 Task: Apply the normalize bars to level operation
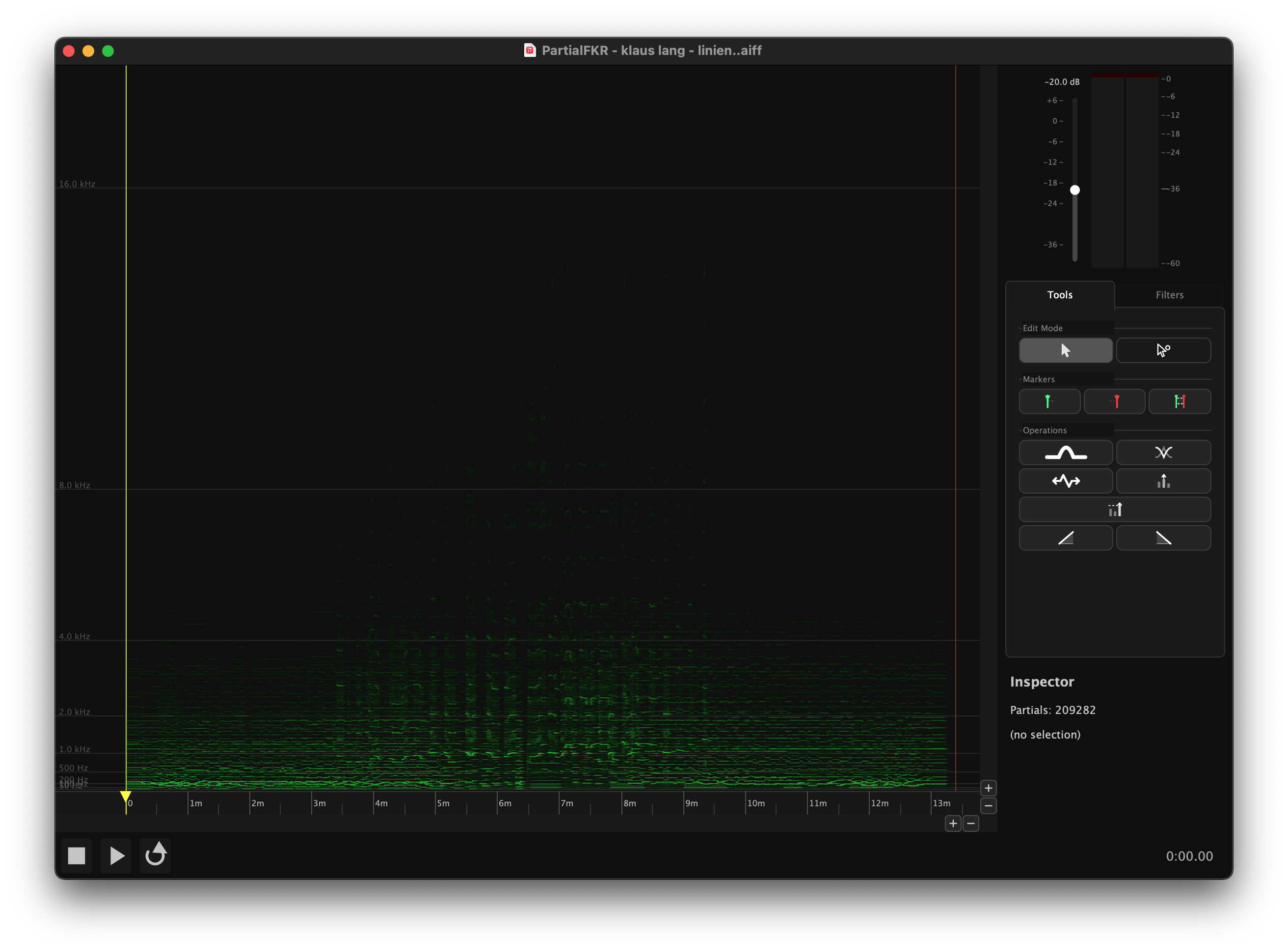pos(1115,509)
